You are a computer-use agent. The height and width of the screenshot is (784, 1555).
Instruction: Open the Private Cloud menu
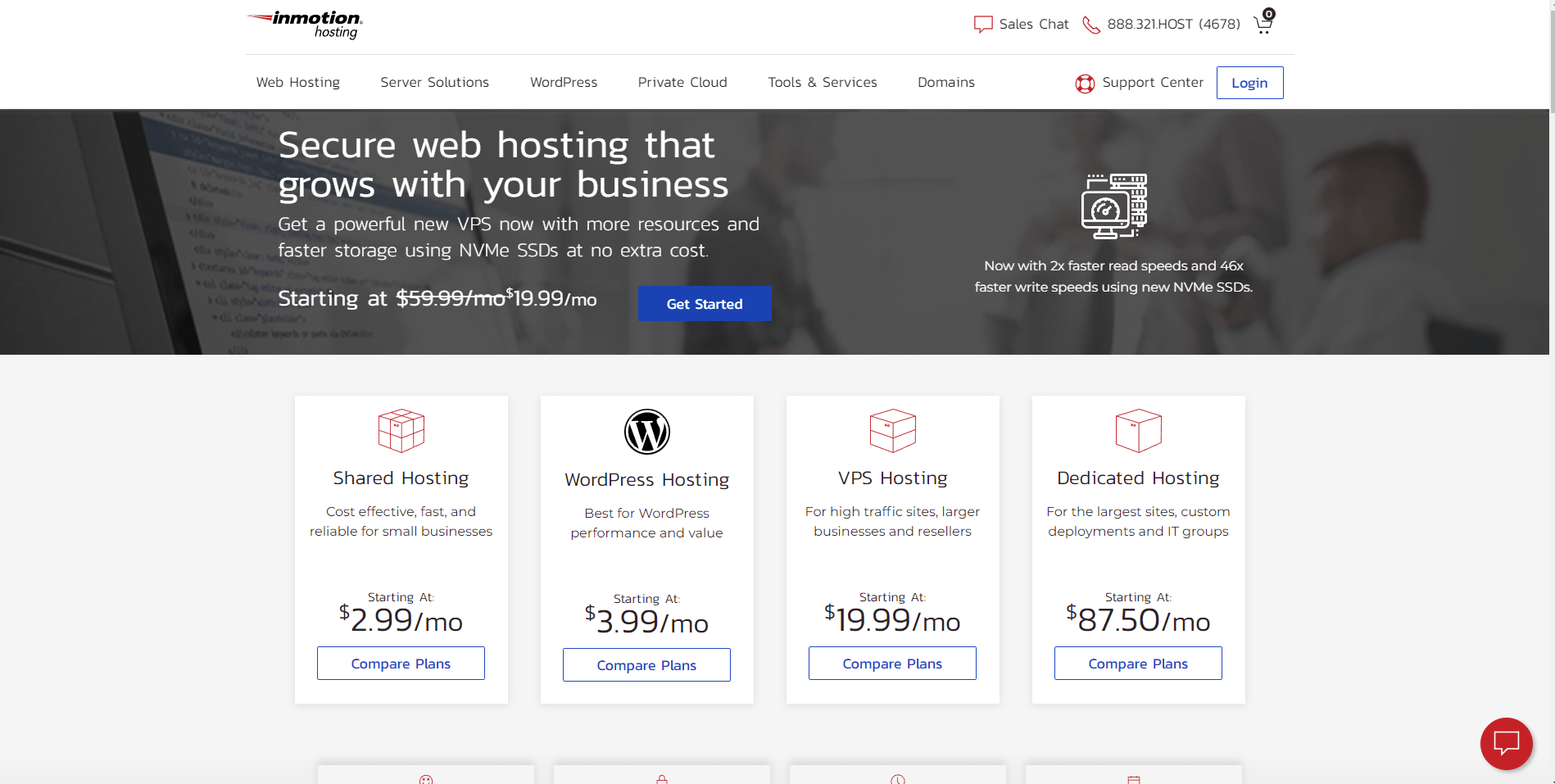tap(682, 83)
